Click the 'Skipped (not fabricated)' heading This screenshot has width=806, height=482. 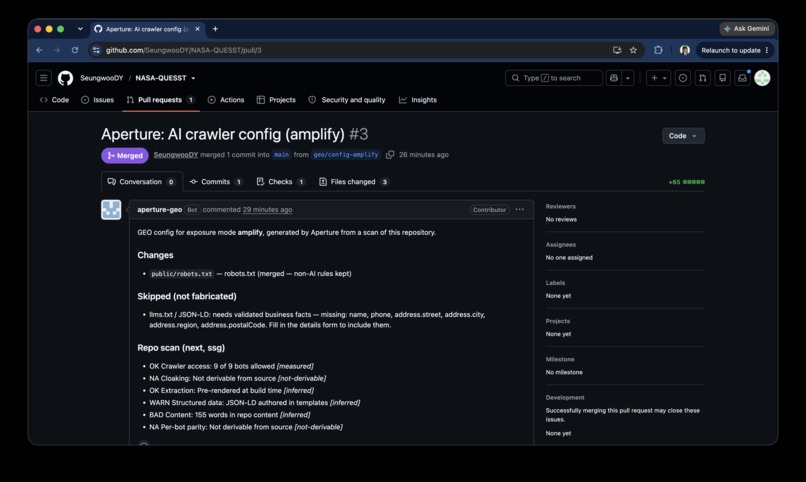pyautogui.click(x=187, y=296)
